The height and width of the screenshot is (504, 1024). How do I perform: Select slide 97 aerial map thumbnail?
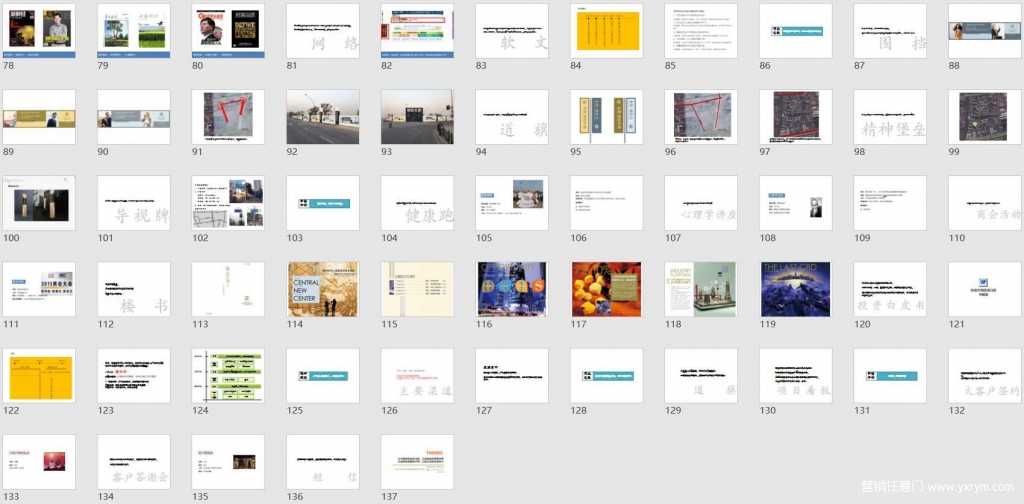795,117
